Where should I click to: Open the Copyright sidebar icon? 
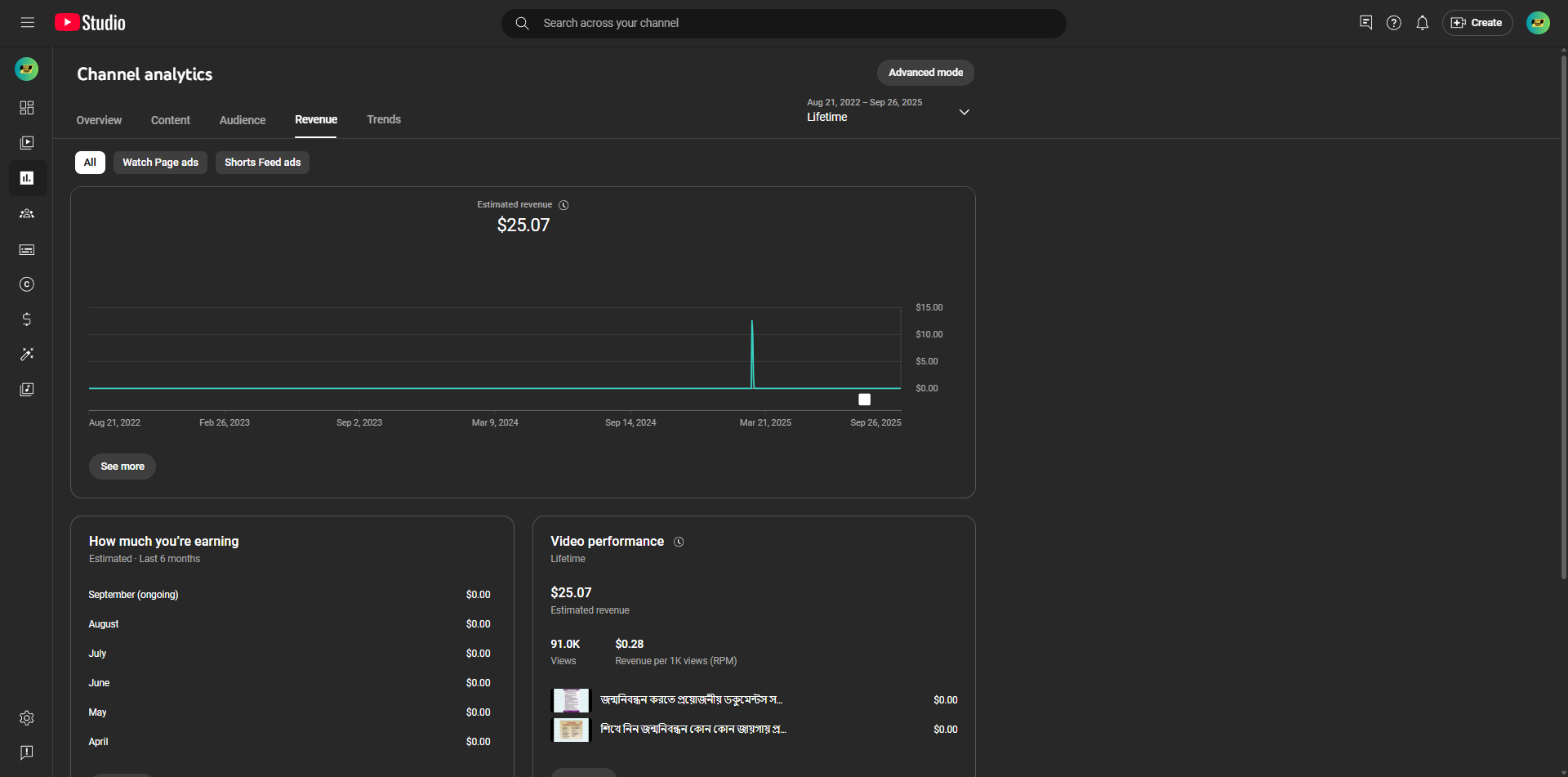click(x=27, y=284)
